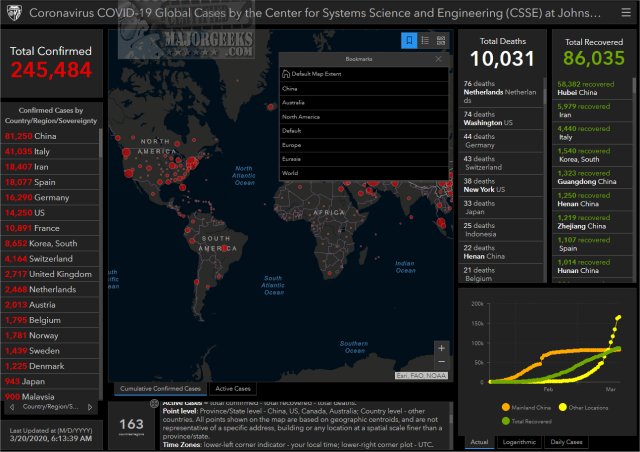This screenshot has width=640, height=452.
Task: Select 58,382 recovered Hubei China entry
Action: [x=592, y=88]
